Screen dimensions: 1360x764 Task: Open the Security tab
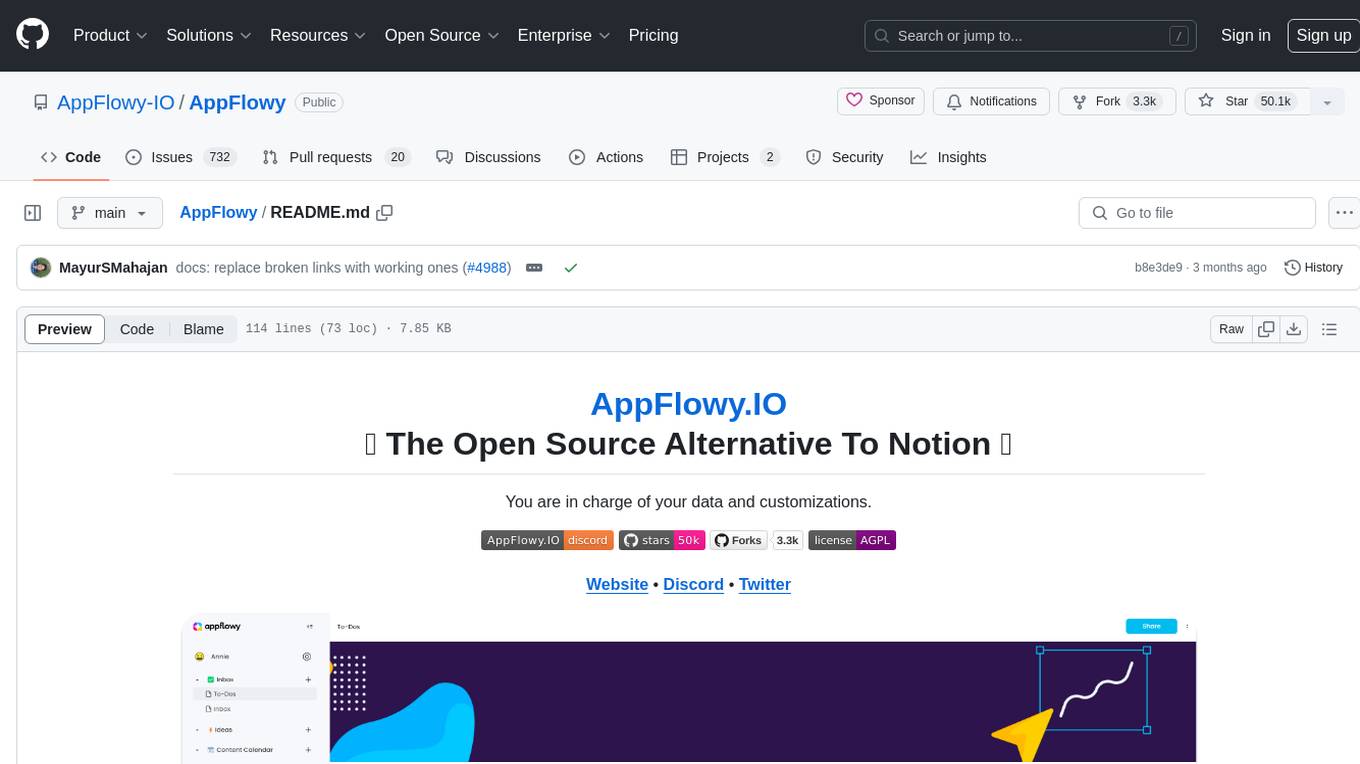coord(845,157)
